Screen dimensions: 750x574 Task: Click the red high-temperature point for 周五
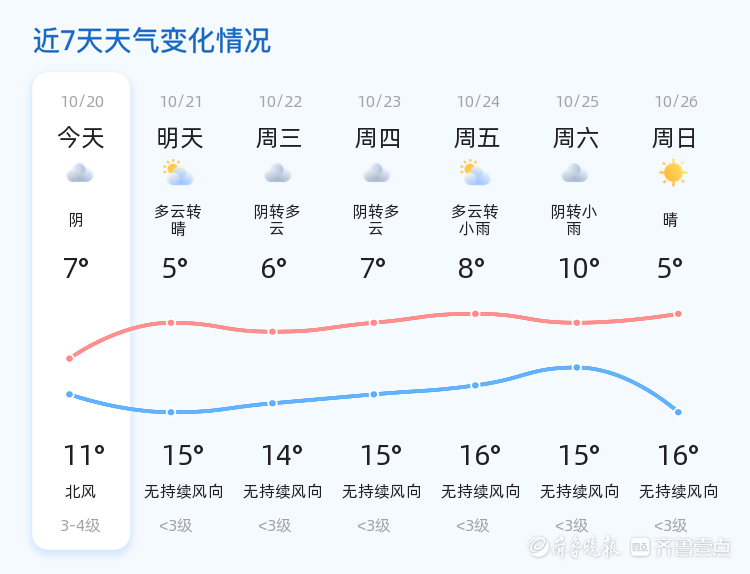(476, 314)
